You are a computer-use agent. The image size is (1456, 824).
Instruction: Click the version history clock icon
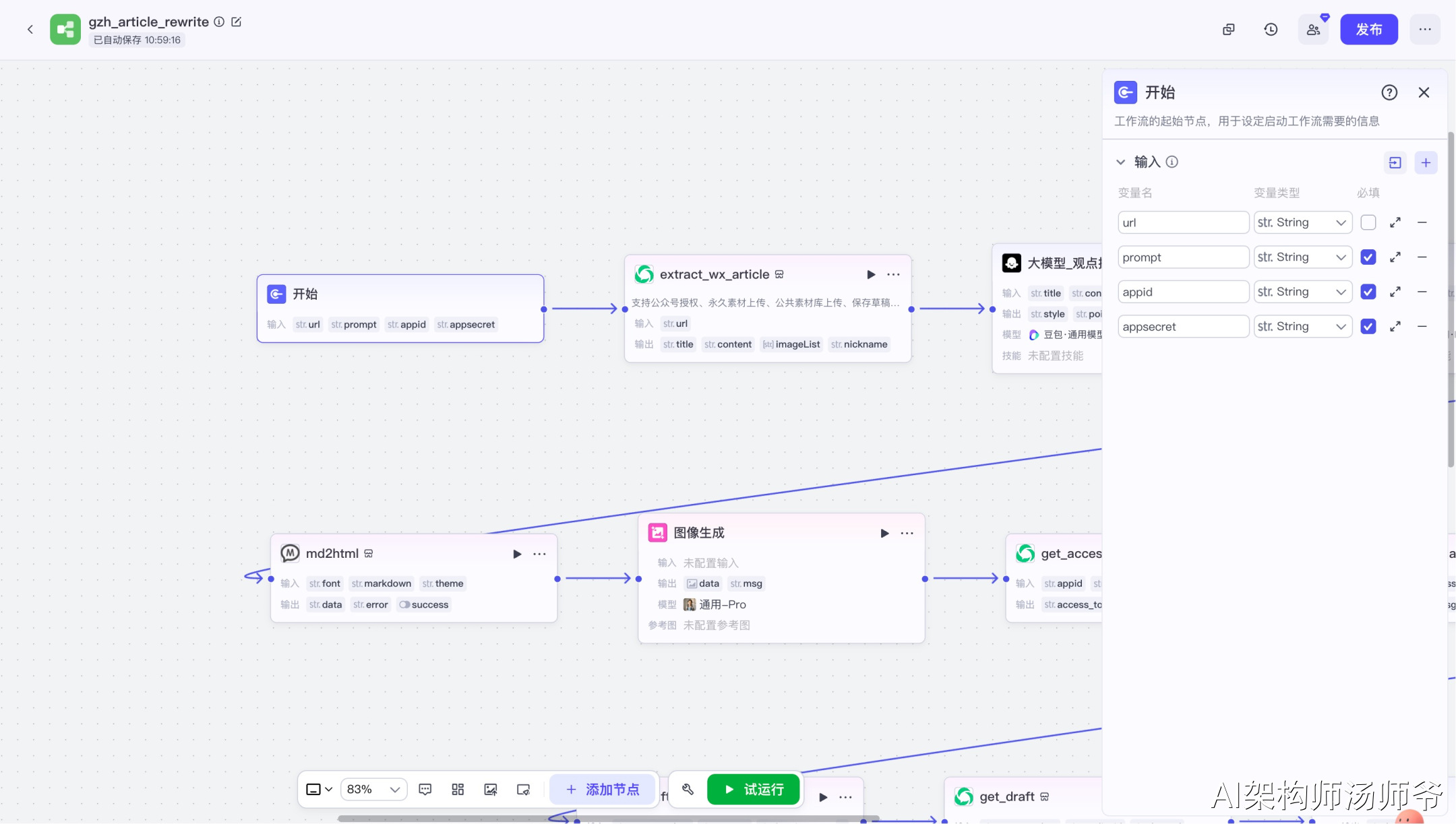tap(1271, 30)
